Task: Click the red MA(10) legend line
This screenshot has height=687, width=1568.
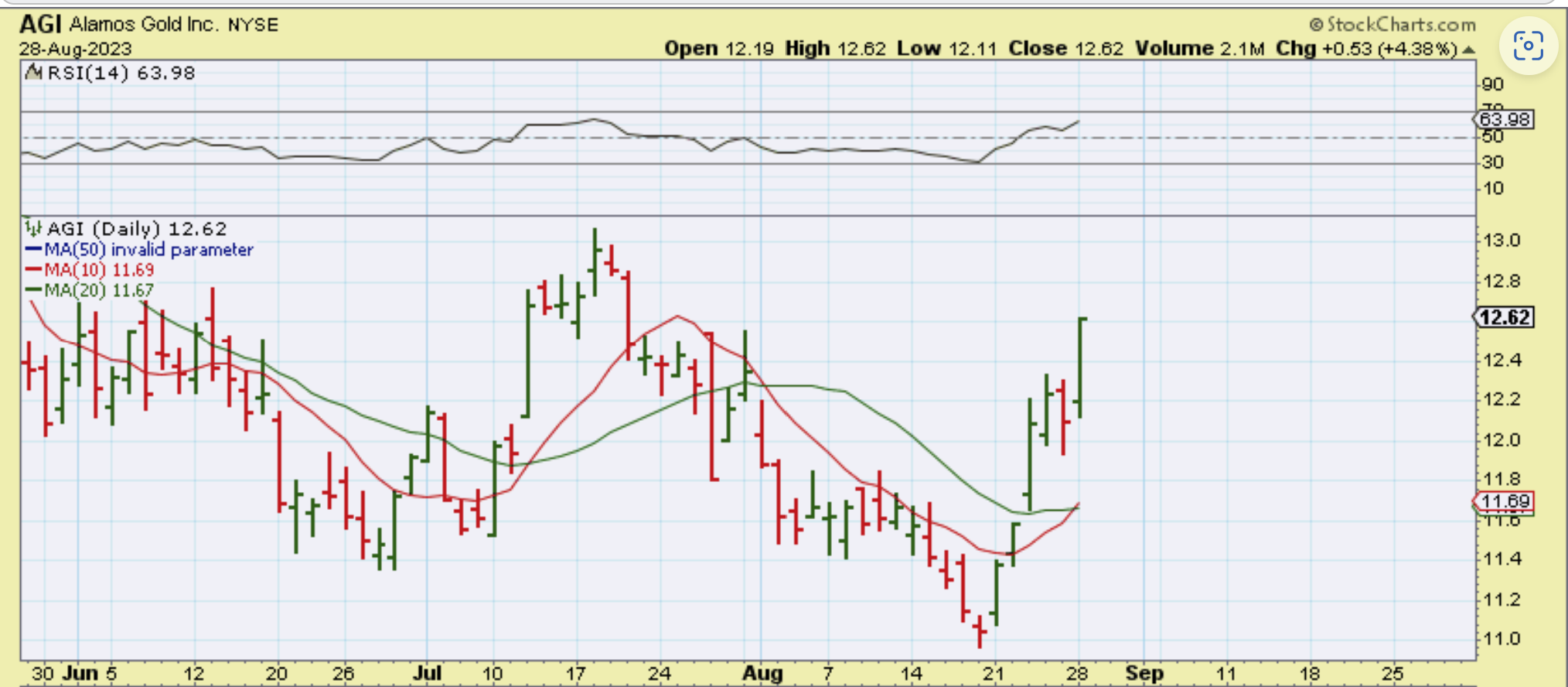Action: (33, 270)
